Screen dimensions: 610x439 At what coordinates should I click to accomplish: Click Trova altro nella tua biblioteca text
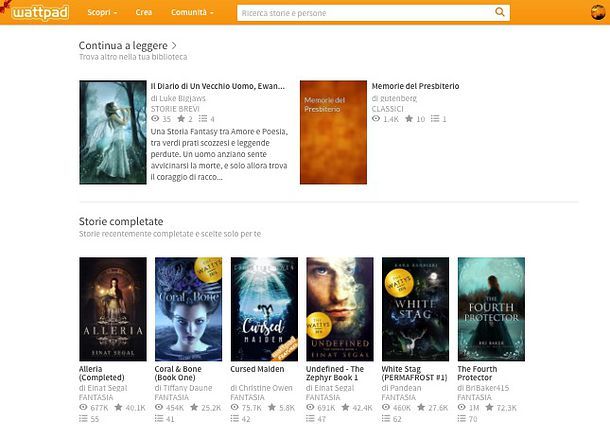133,57
